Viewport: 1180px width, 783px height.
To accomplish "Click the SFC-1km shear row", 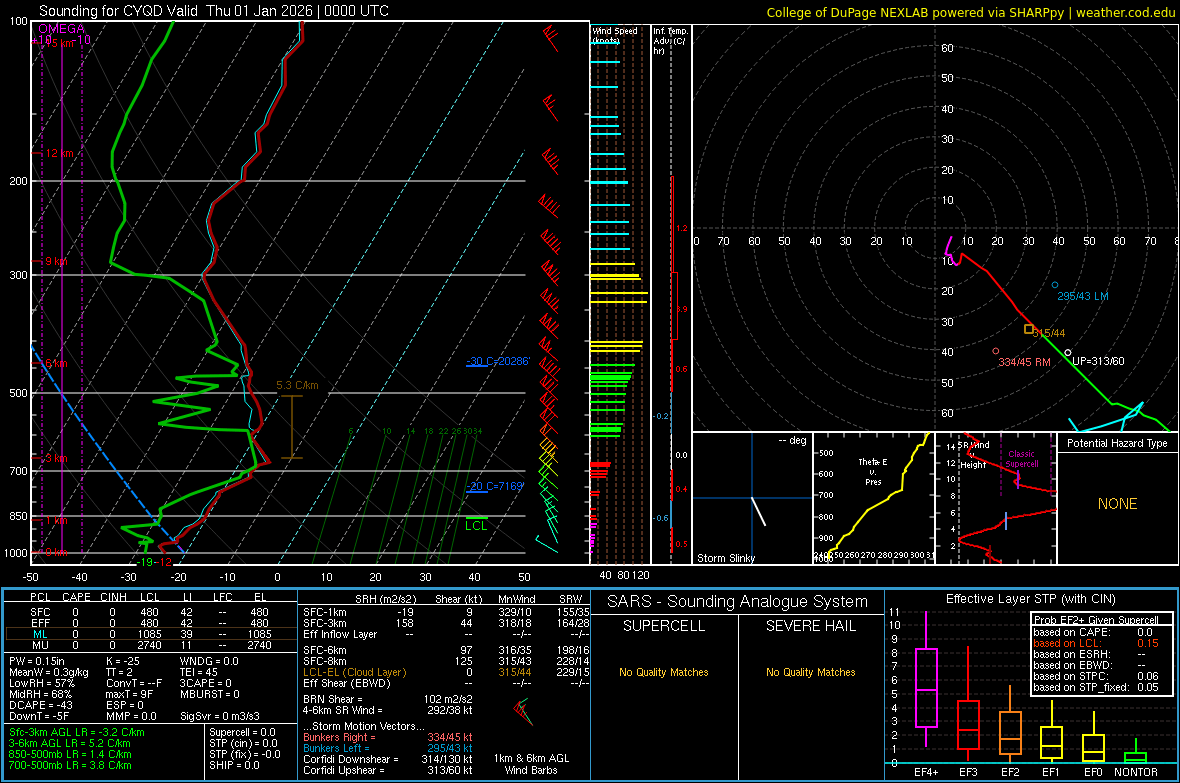I will point(446,612).
